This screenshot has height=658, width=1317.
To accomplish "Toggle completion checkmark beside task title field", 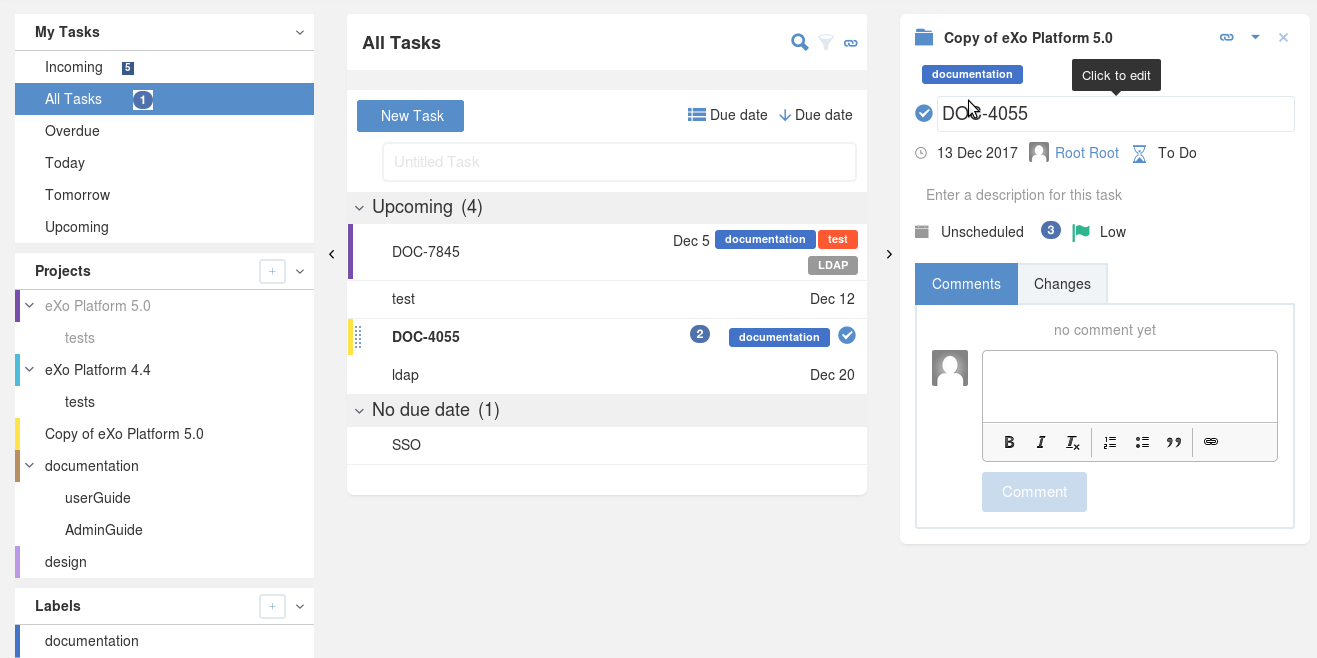I will (924, 113).
